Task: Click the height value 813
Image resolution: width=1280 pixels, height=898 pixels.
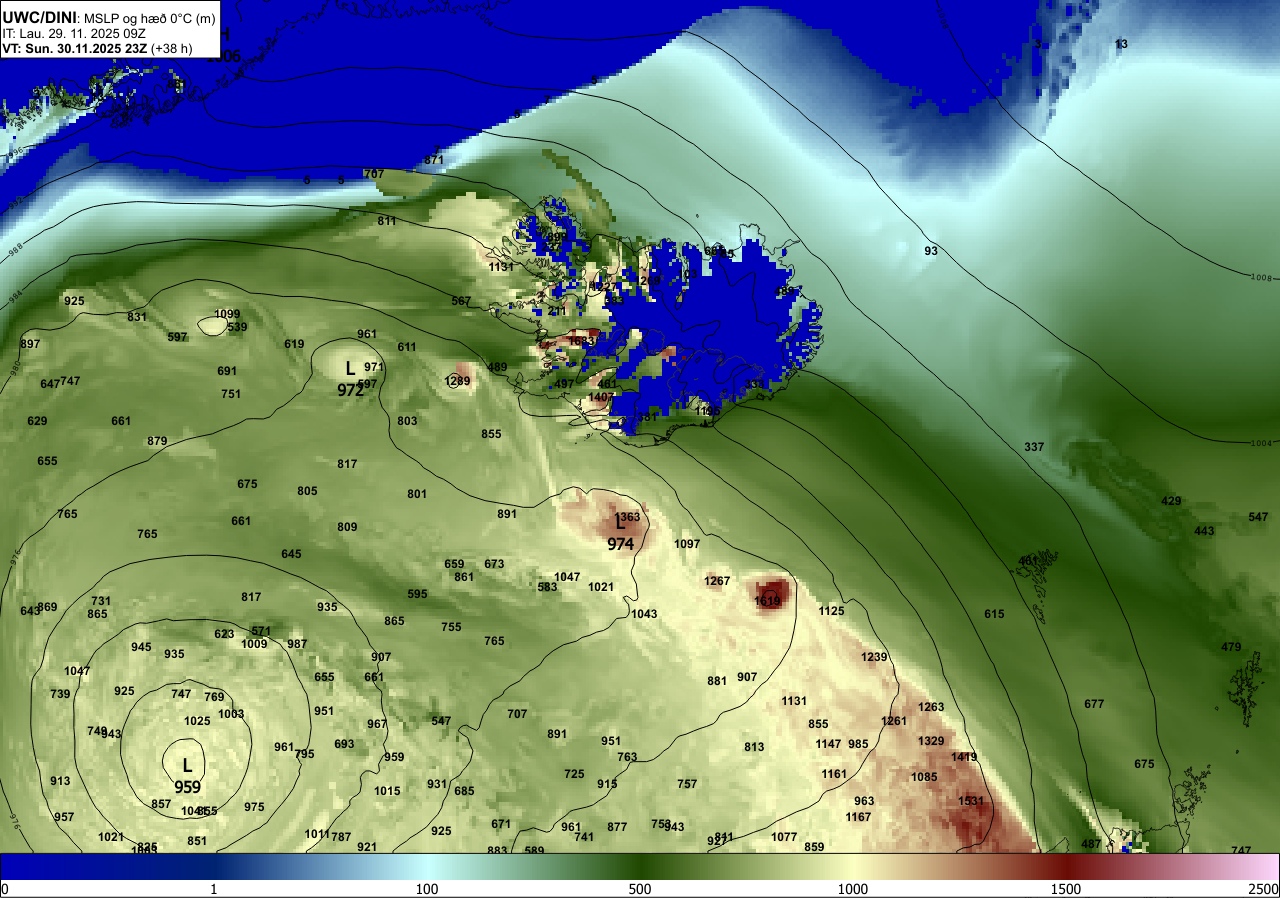Action: (x=754, y=747)
